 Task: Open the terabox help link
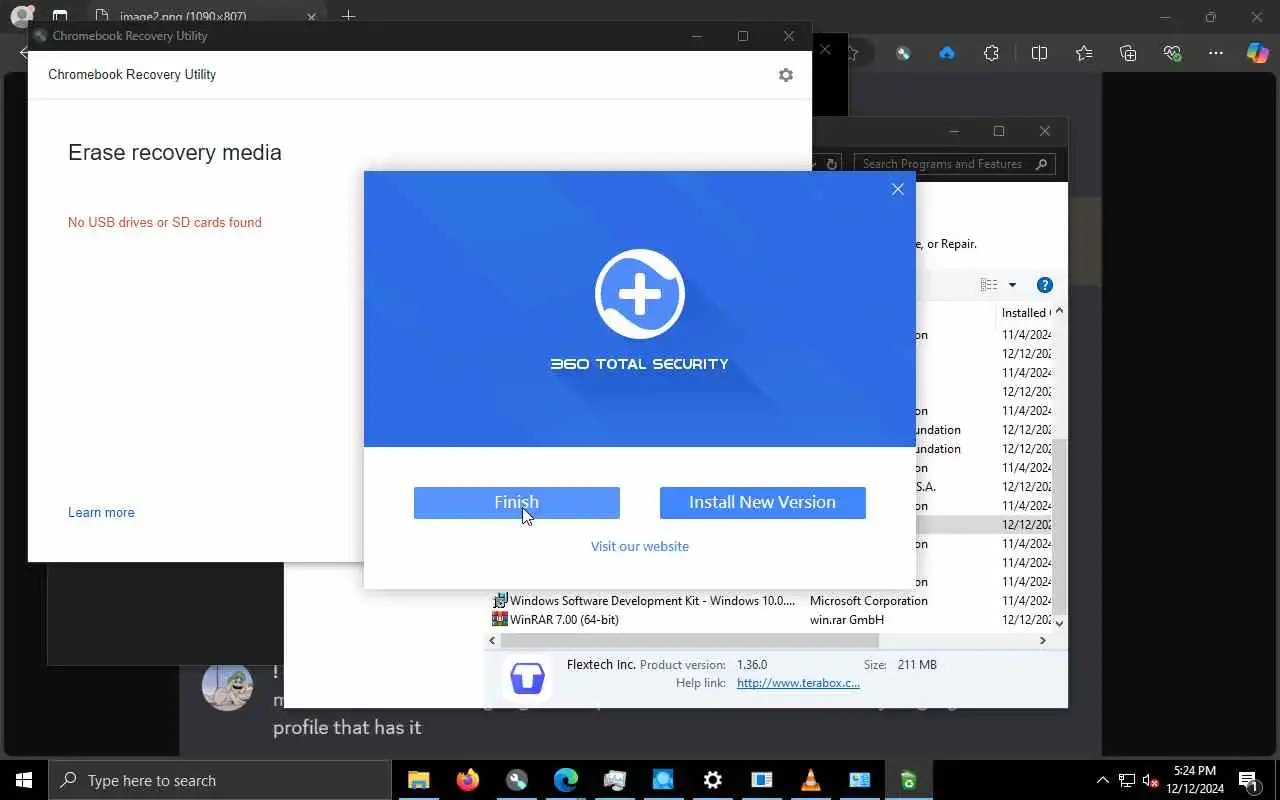[x=798, y=683]
